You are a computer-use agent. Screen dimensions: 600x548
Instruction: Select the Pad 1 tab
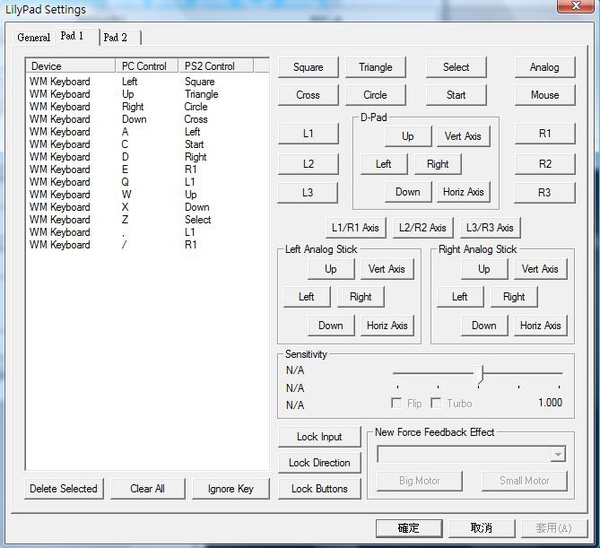point(72,36)
